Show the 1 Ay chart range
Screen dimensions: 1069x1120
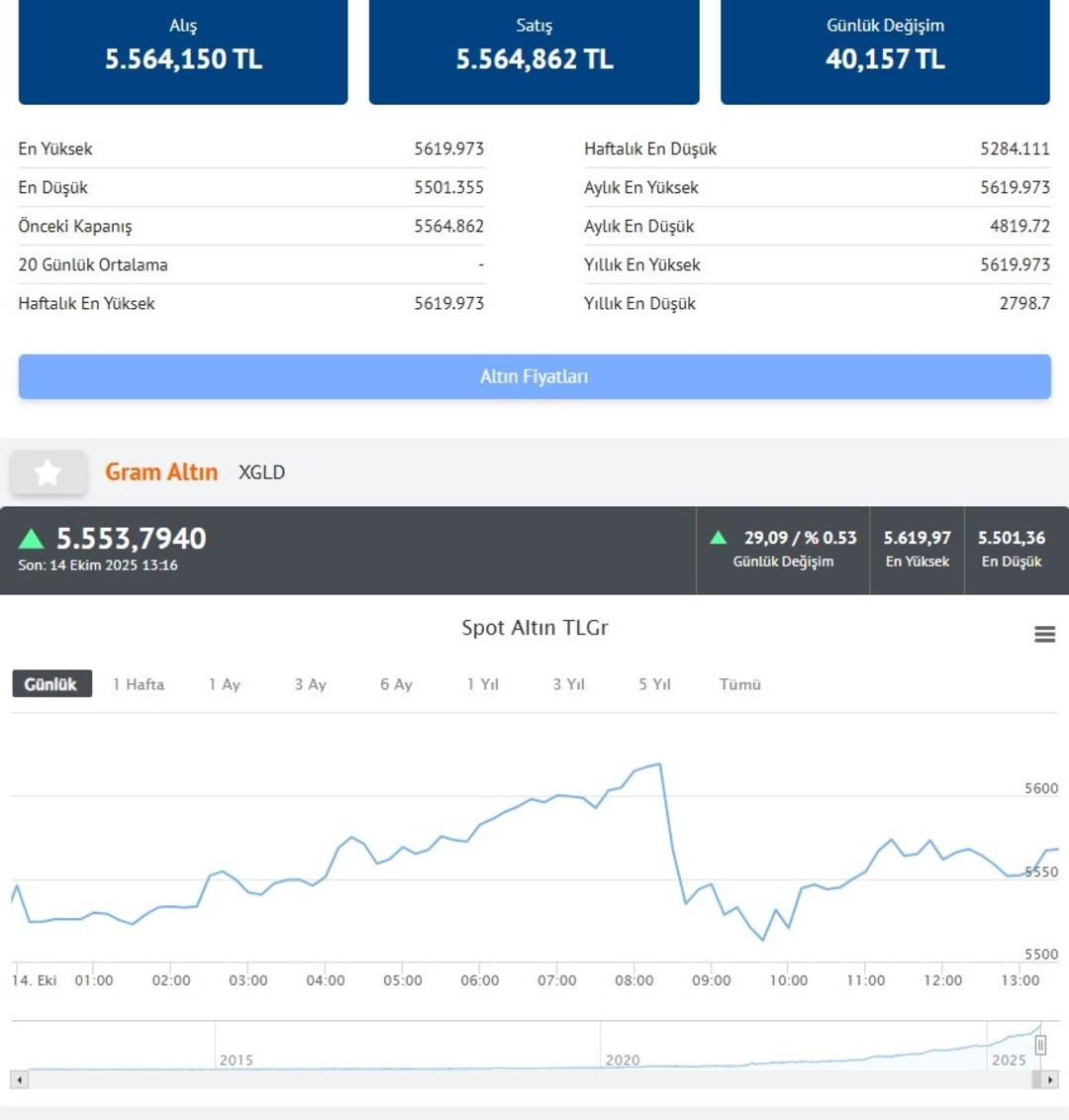tap(225, 684)
